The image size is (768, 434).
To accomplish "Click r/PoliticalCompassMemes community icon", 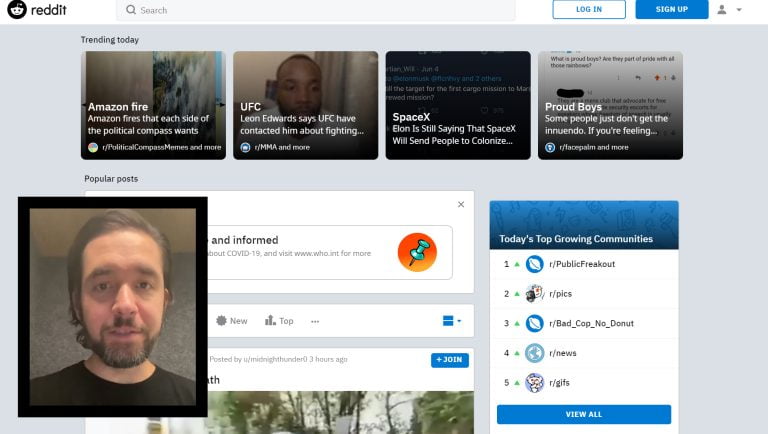I will [93, 147].
